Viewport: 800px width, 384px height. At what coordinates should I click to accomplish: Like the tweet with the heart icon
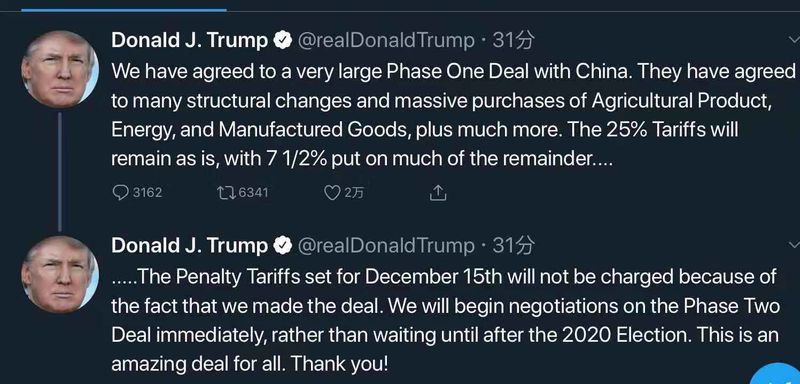[x=333, y=193]
